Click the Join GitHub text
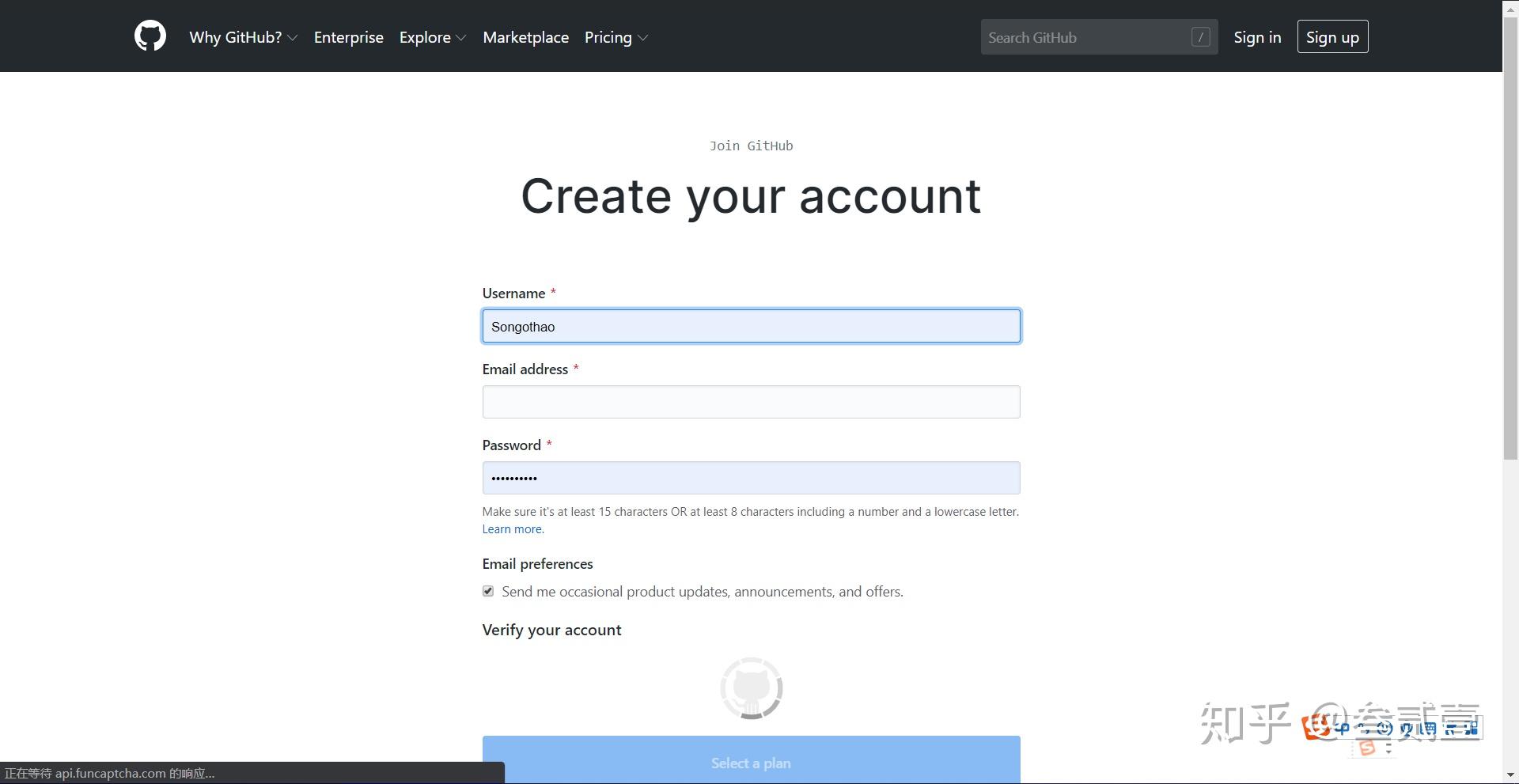1519x784 pixels. [751, 146]
